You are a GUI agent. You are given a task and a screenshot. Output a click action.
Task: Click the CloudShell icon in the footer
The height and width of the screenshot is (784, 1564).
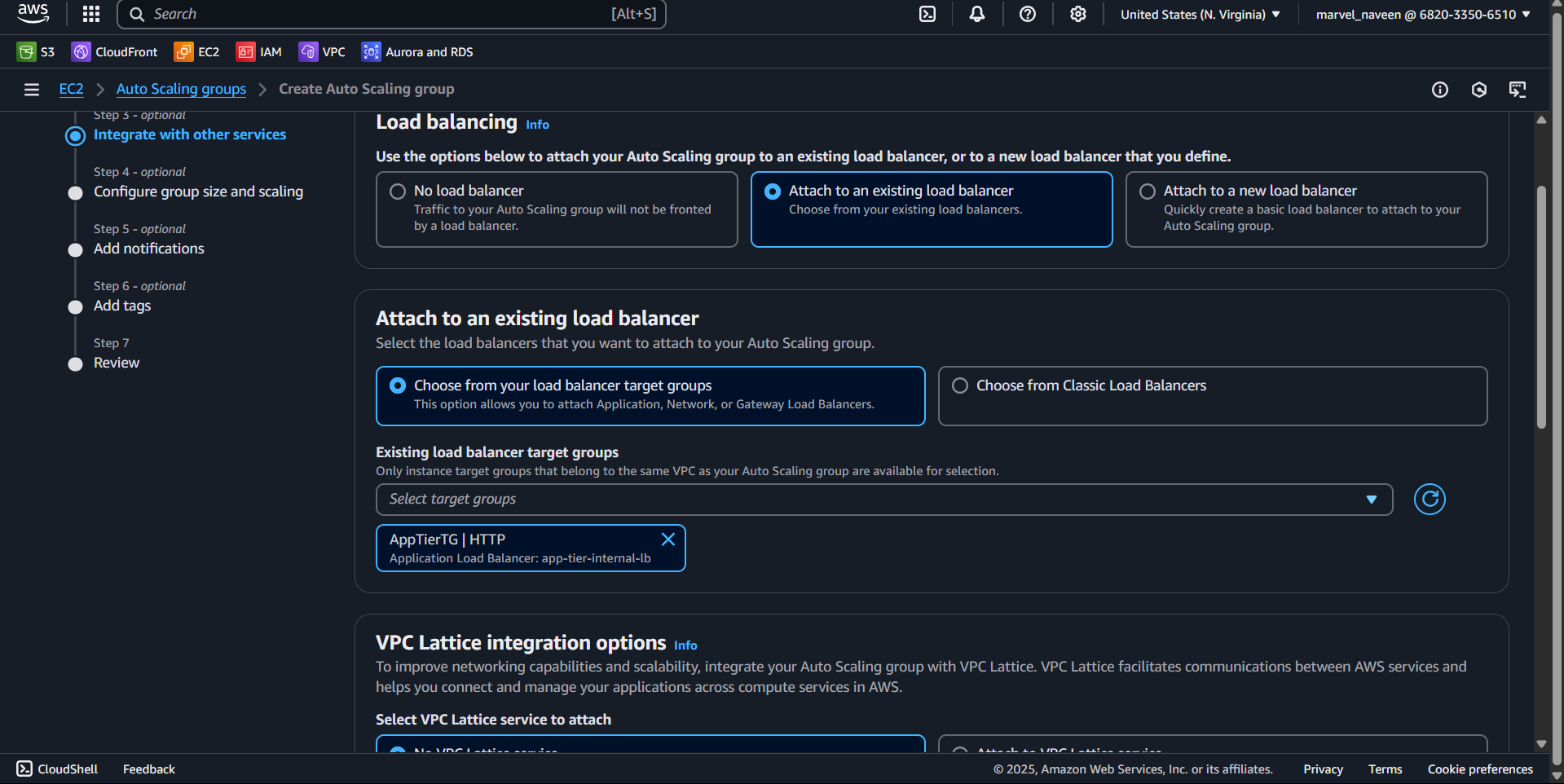pos(24,769)
